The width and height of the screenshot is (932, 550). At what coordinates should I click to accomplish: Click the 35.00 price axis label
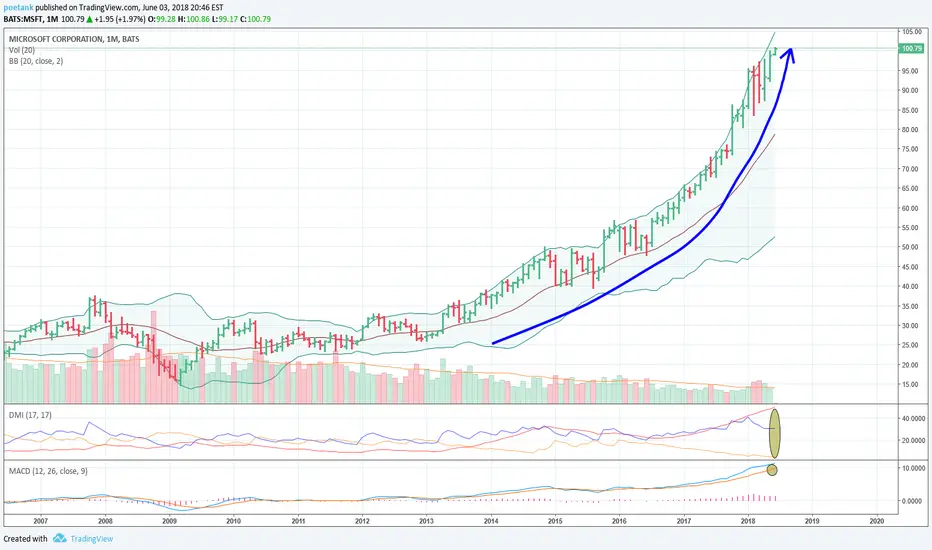pos(911,306)
